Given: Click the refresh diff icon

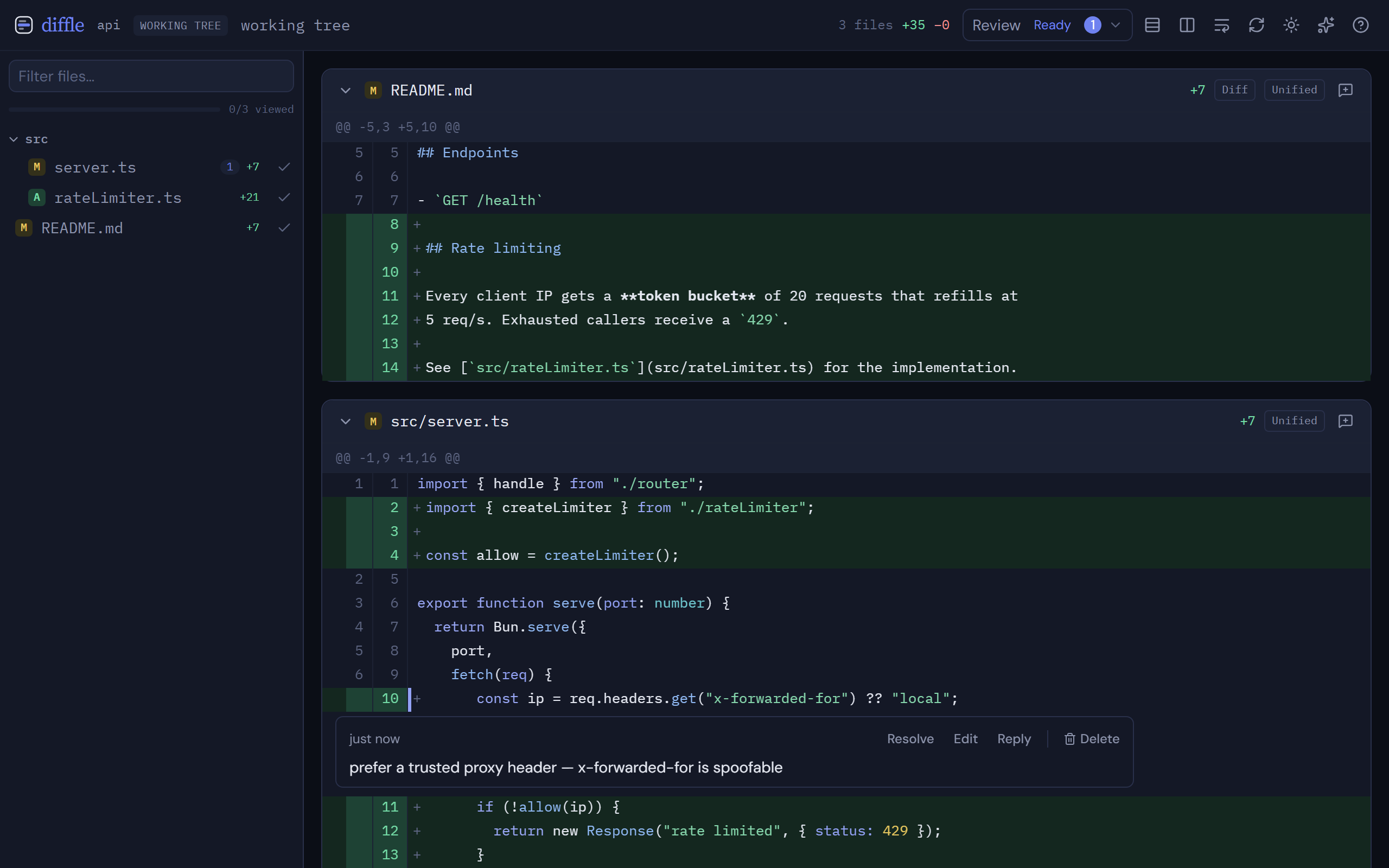Looking at the screenshot, I should pyautogui.click(x=1257, y=25).
